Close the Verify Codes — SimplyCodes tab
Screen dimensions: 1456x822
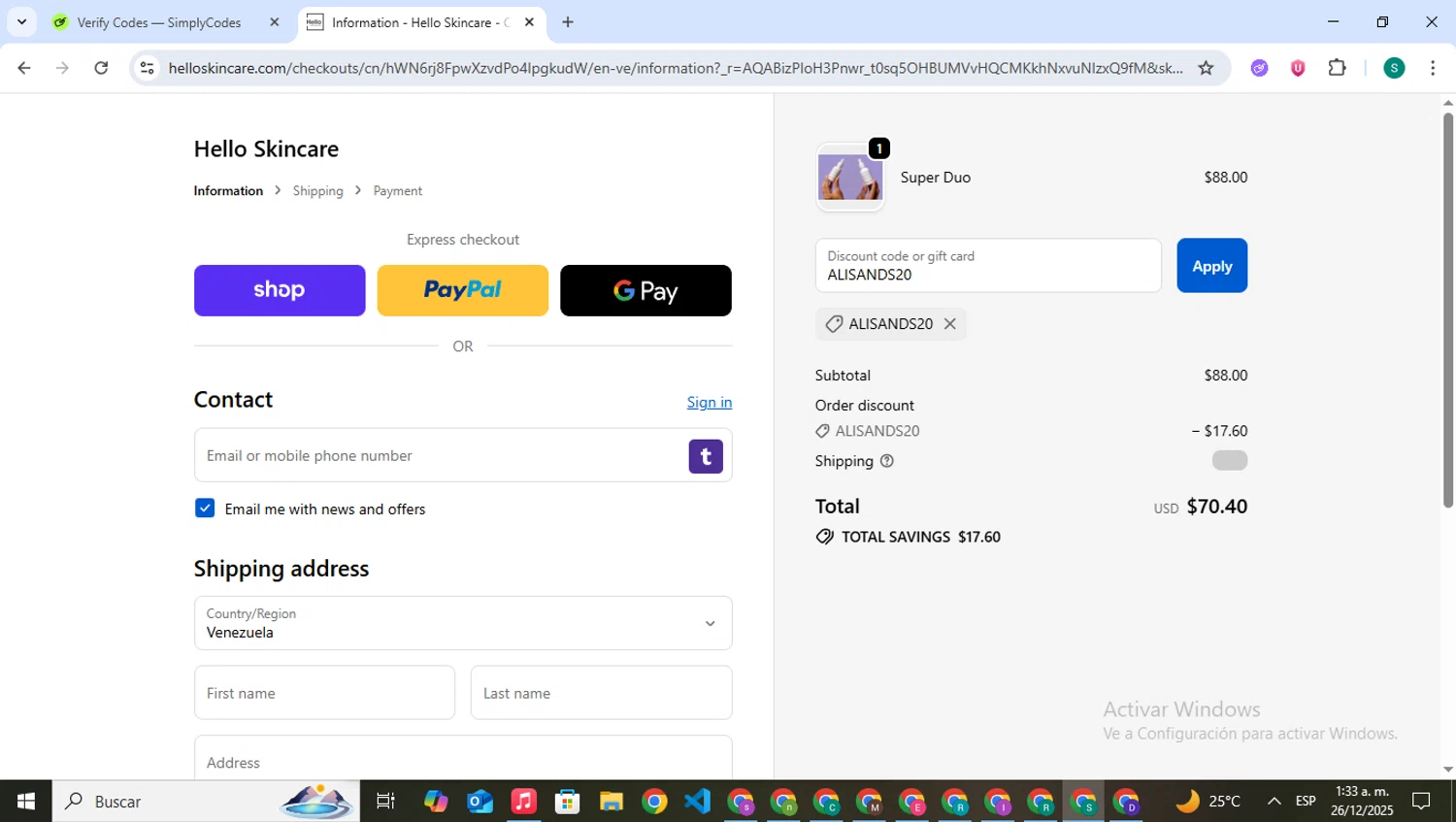(x=275, y=22)
